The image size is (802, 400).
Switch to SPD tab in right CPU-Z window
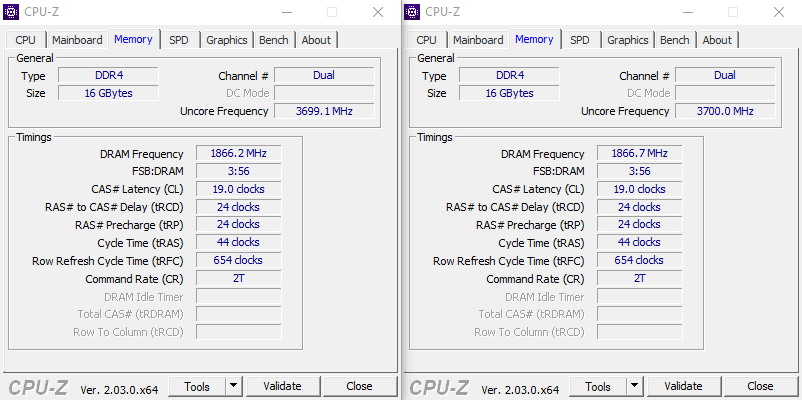(580, 40)
